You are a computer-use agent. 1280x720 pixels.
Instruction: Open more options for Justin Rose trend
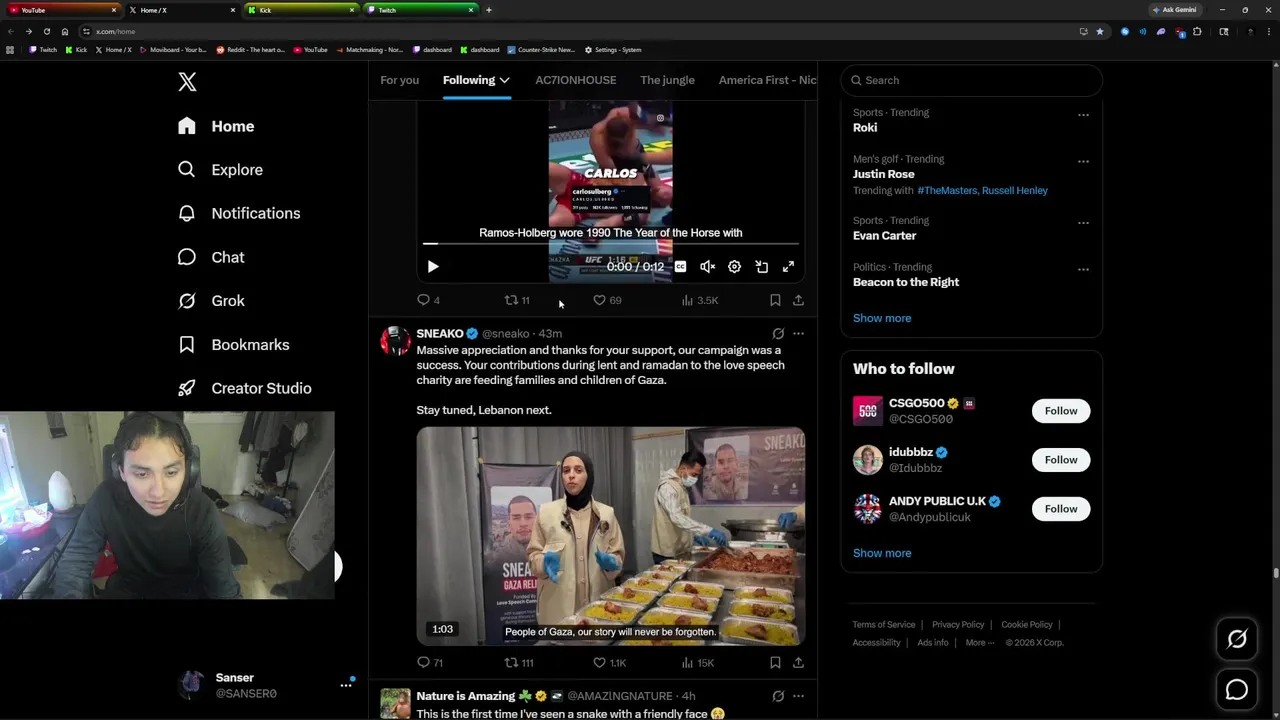pos(1083,161)
